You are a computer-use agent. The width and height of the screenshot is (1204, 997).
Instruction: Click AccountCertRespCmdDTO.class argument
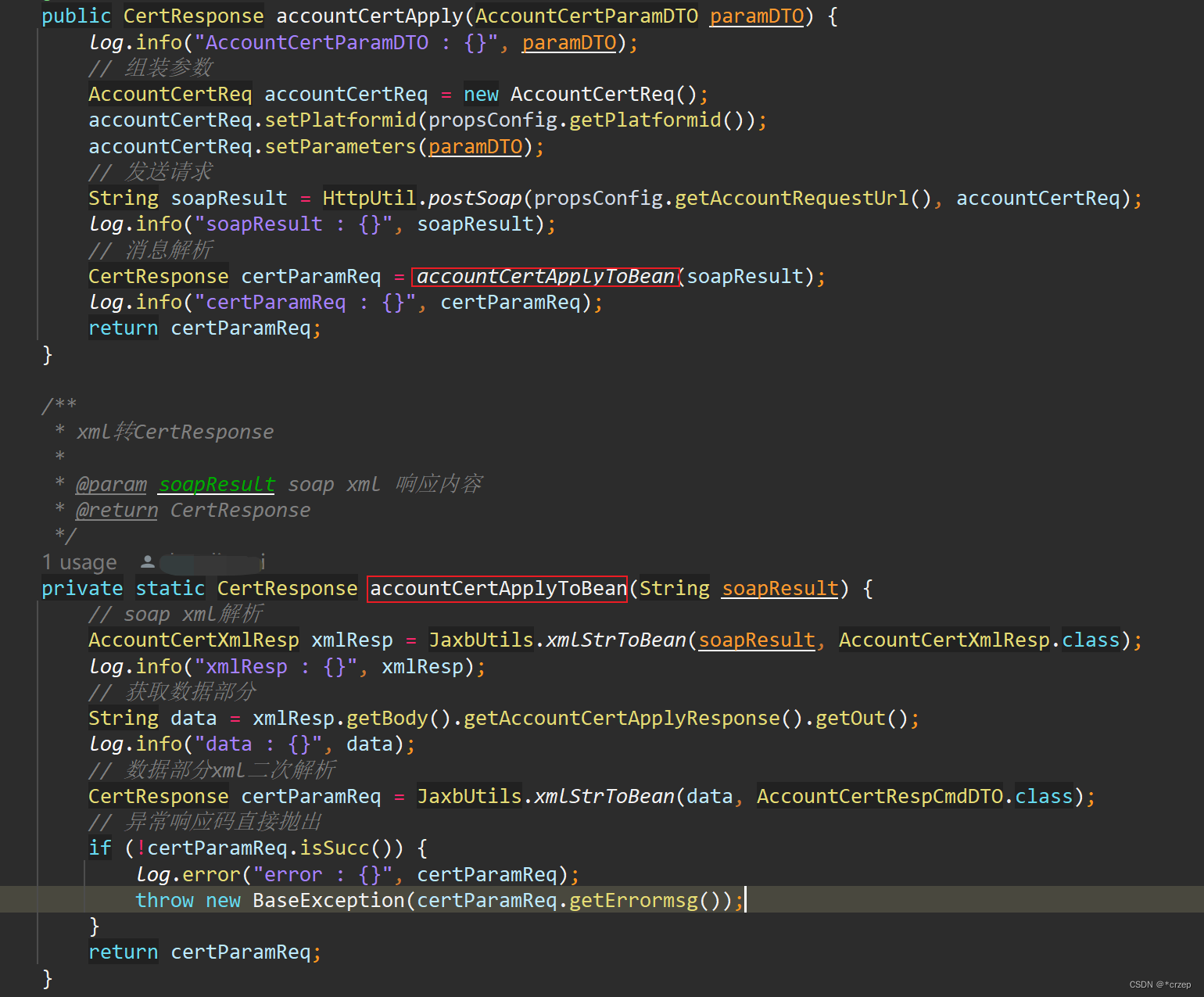click(915, 796)
